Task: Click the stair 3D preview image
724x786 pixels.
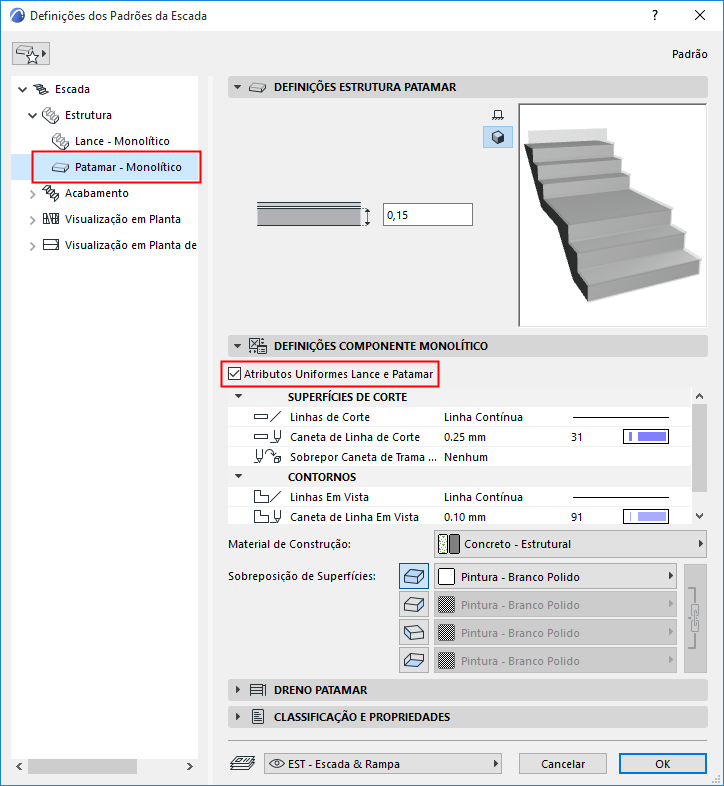Action: 612,215
